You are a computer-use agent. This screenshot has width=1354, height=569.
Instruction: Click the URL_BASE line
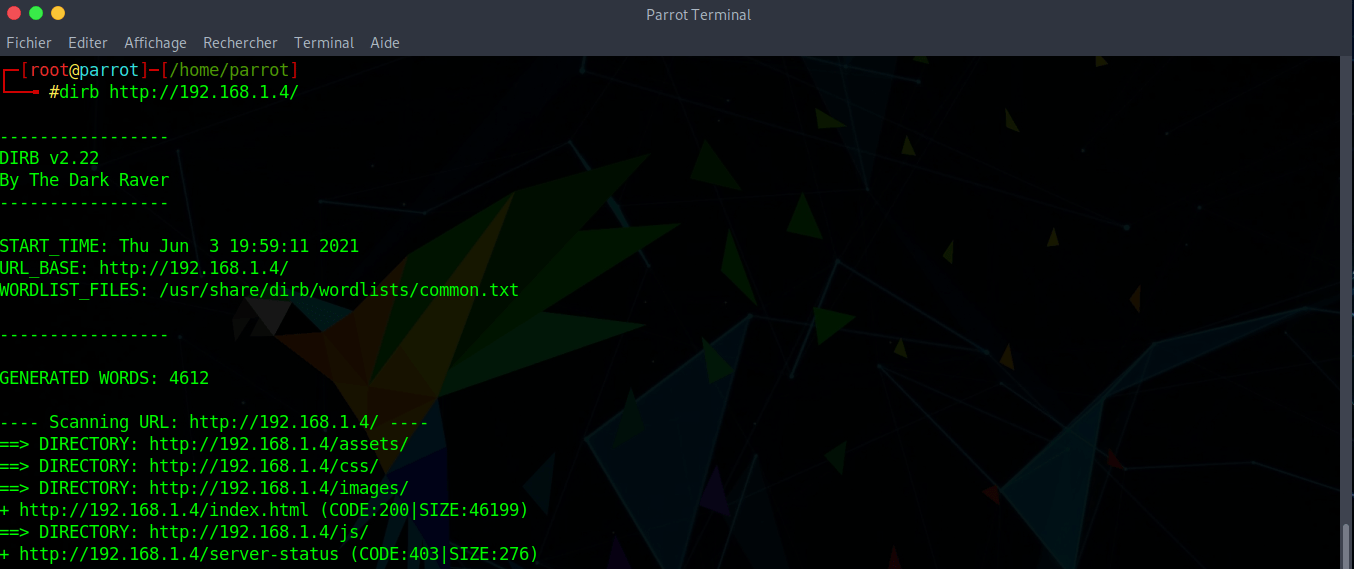tap(144, 268)
